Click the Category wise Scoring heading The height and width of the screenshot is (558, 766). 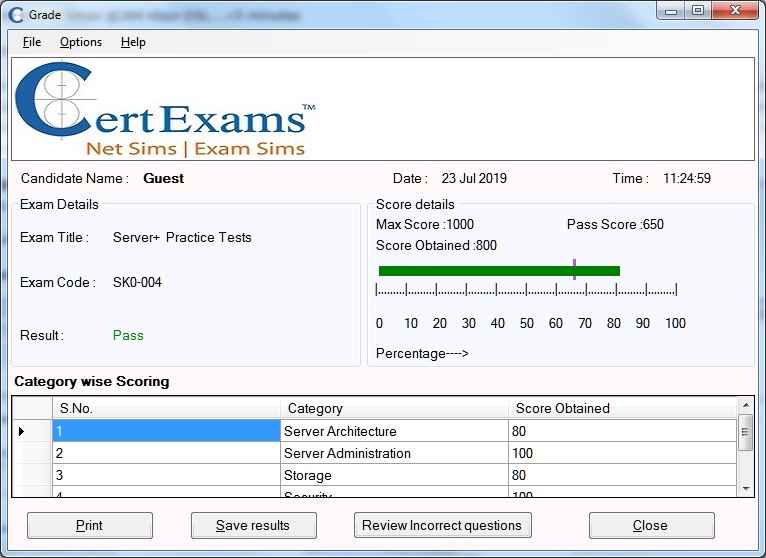point(92,381)
